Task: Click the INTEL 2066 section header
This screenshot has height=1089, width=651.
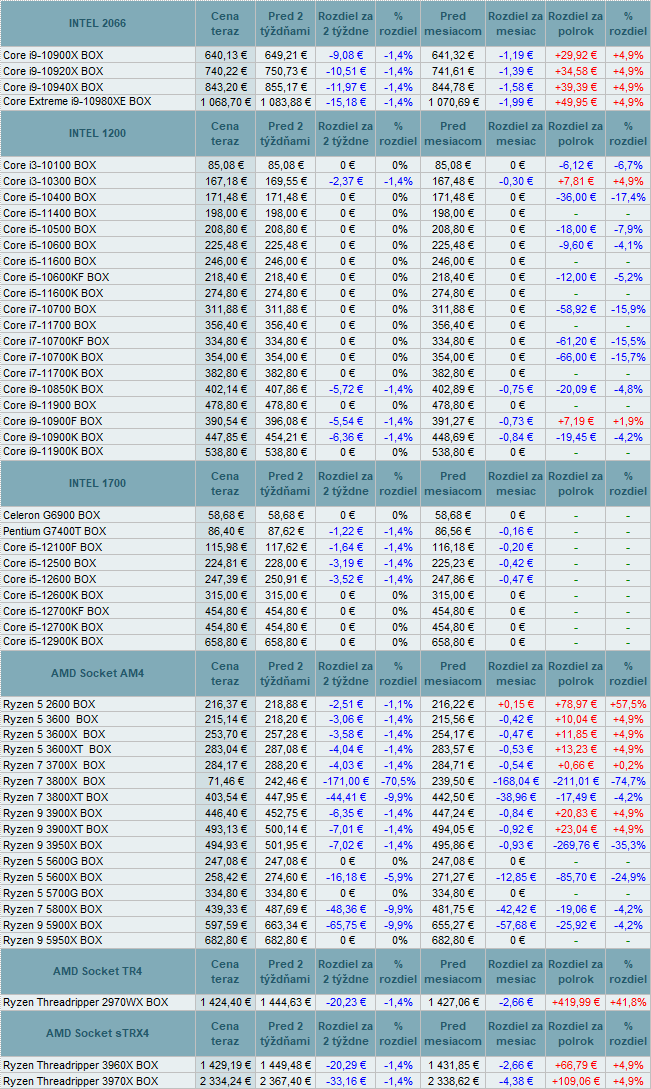Action: tap(97, 24)
